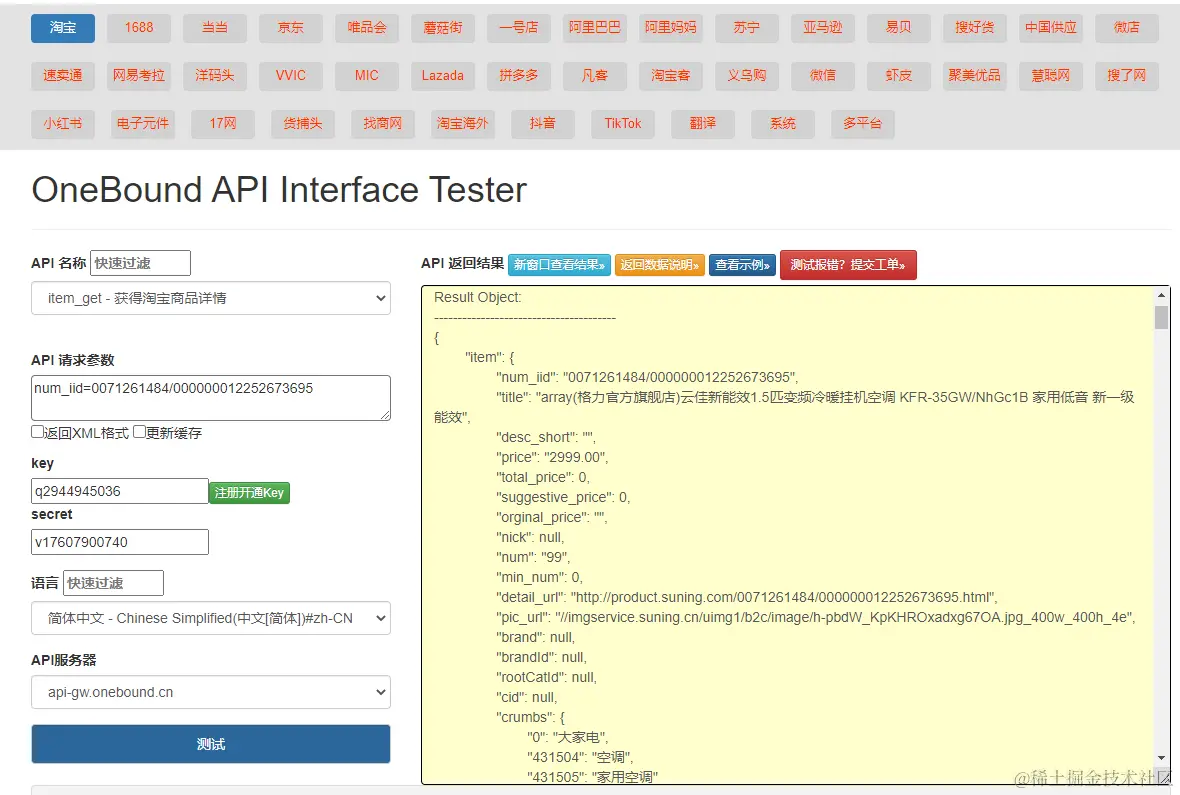This screenshot has height=795, width=1180.
Task: Open the 微店 platform tab
Action: click(x=1127, y=28)
